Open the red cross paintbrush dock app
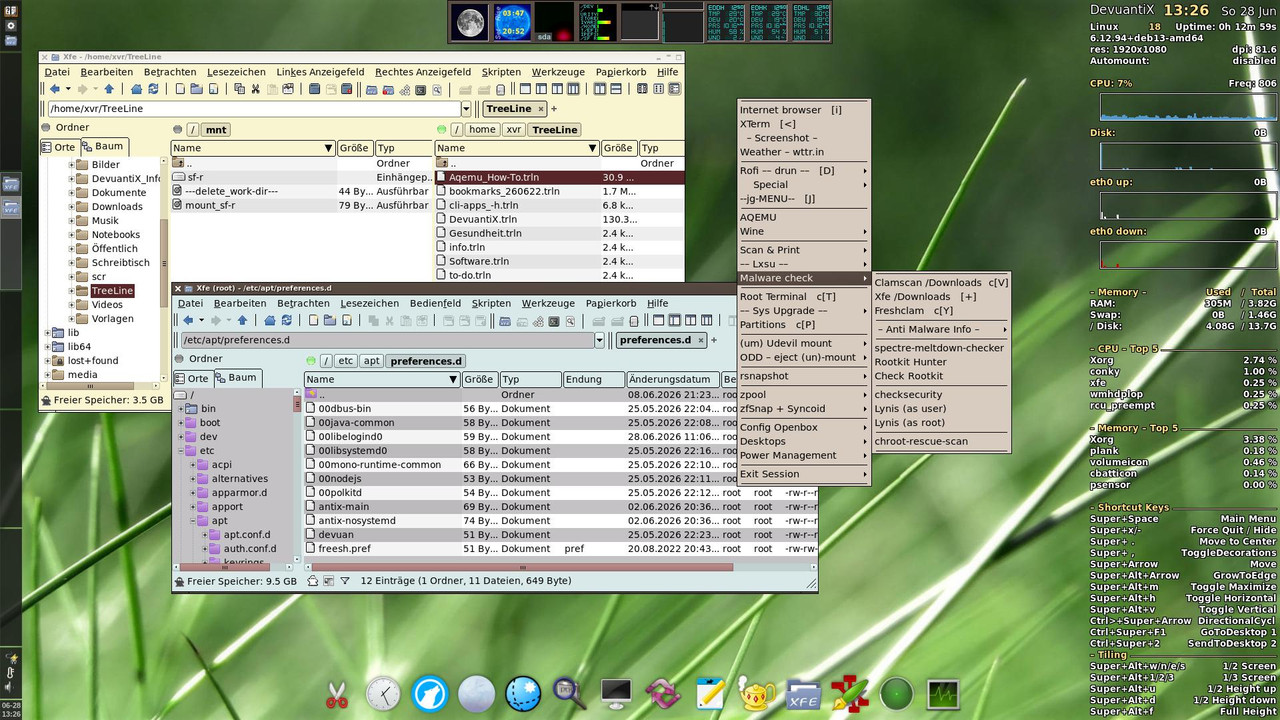 point(850,693)
